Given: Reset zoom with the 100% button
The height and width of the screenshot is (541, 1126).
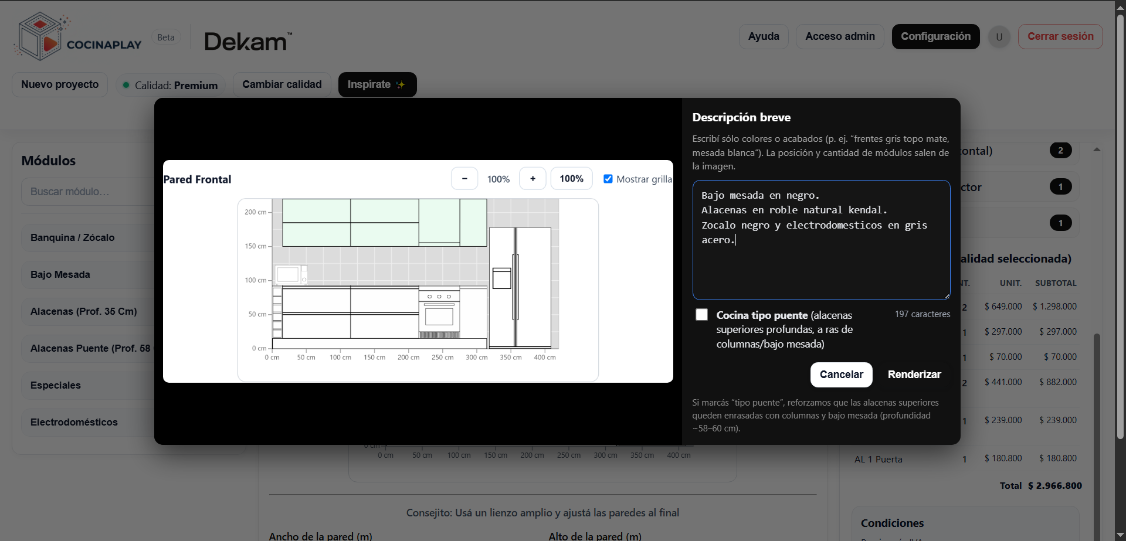Looking at the screenshot, I should point(571,179).
